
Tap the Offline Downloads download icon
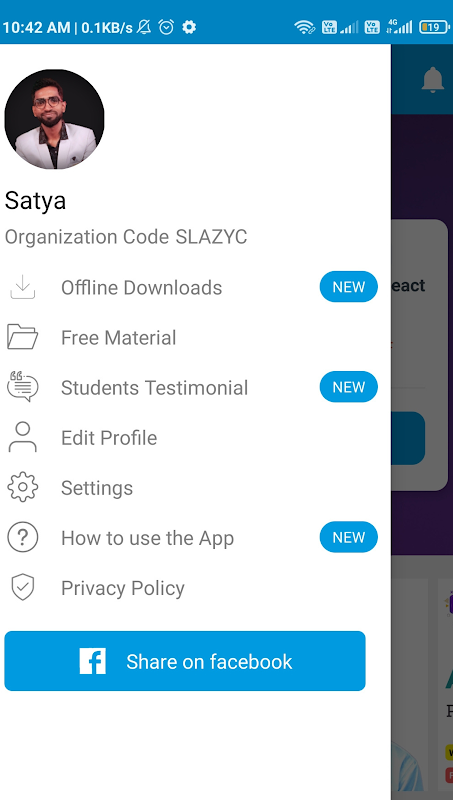click(22, 287)
